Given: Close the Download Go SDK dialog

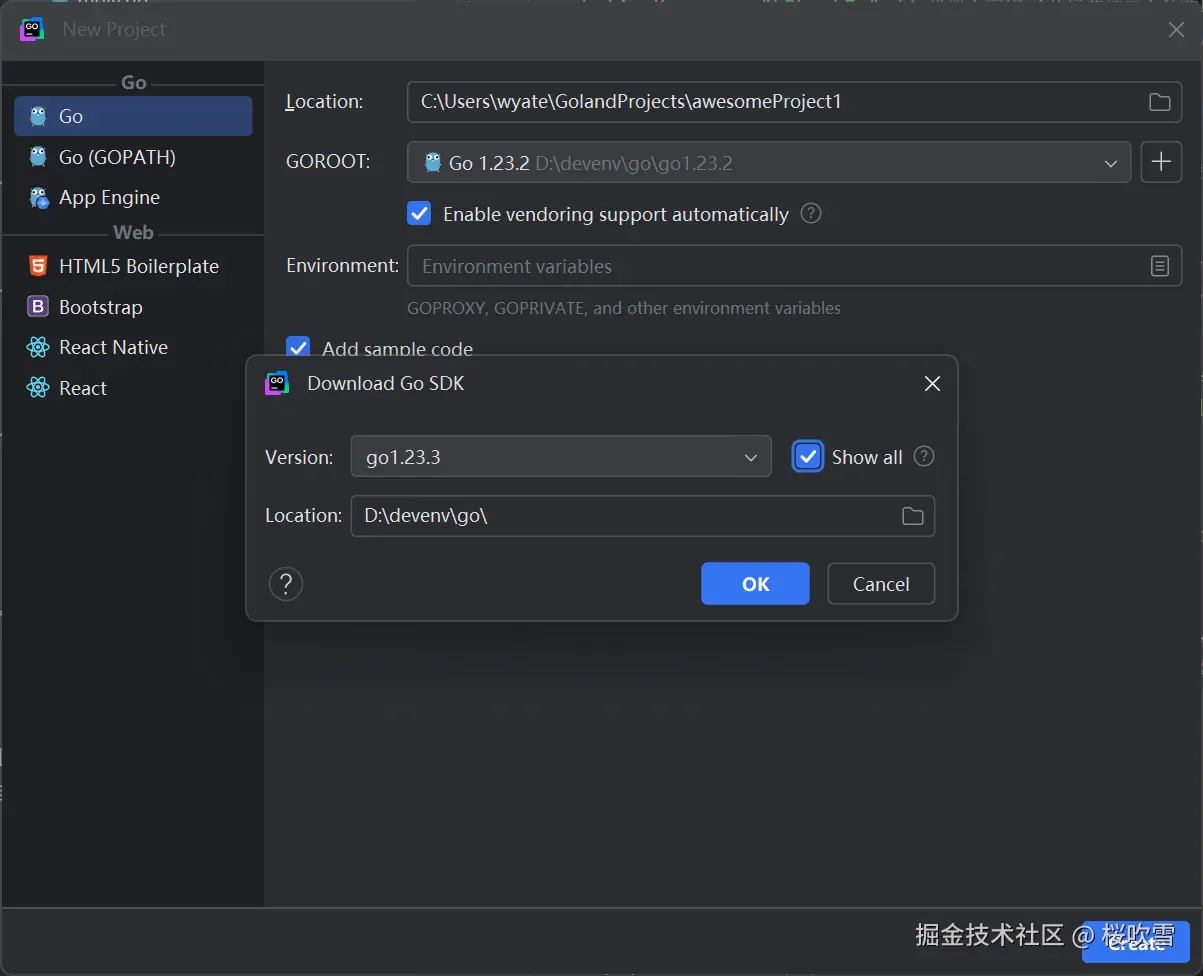Looking at the screenshot, I should [x=932, y=384].
